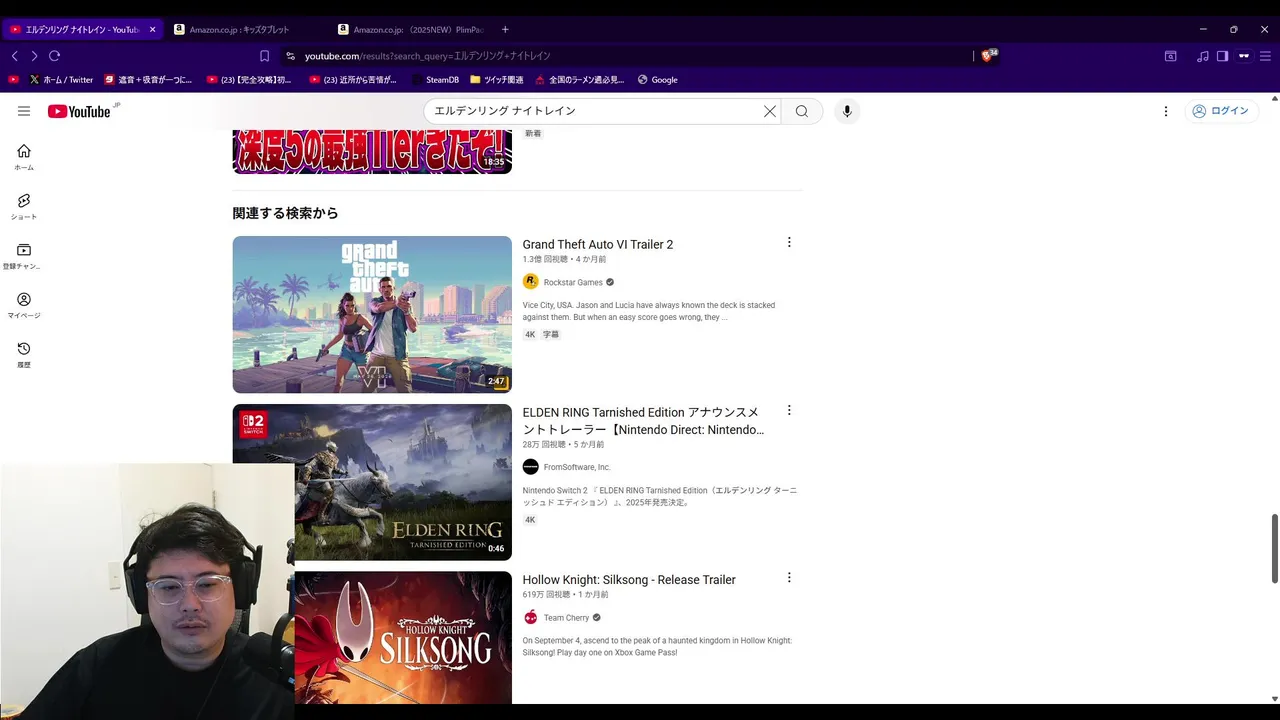Viewport: 1280px width, 720px height.
Task: Open the SteamDB bookmark
Action: [434, 80]
